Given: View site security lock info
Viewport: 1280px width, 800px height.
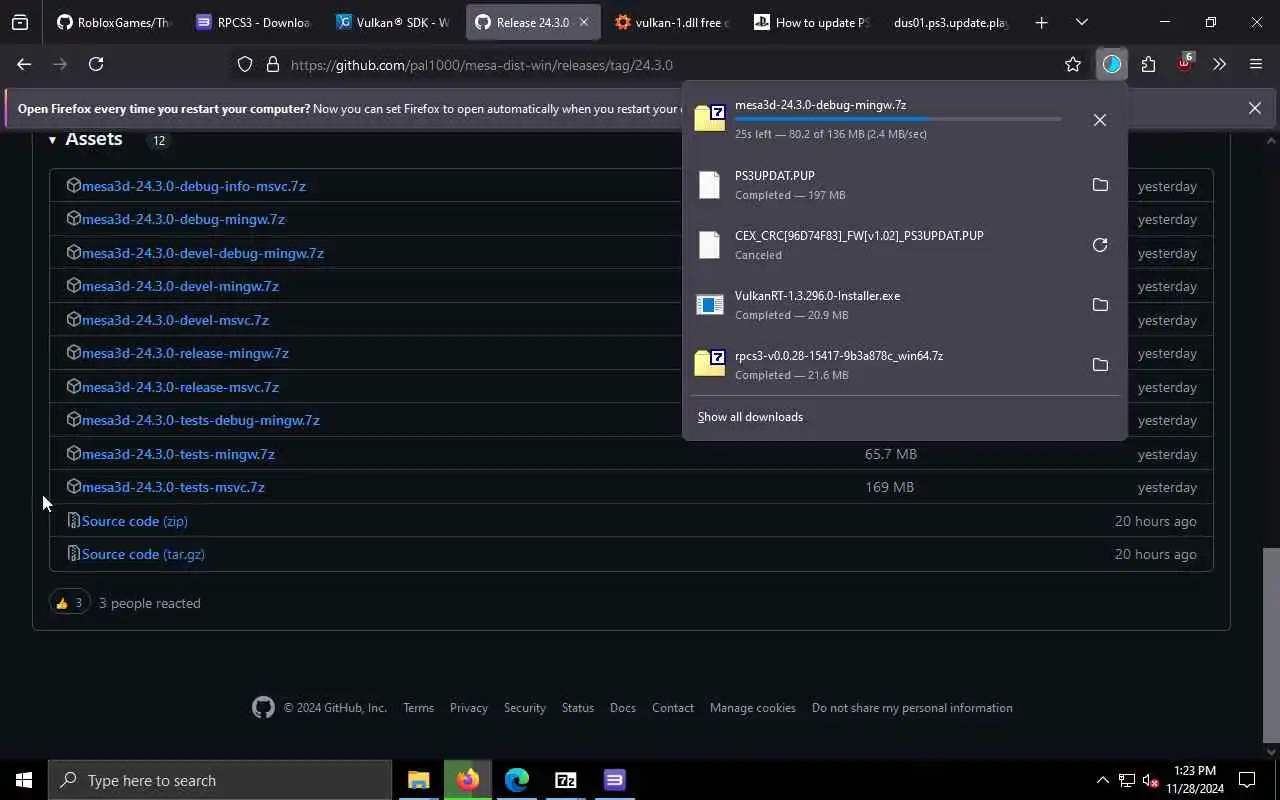Looking at the screenshot, I should tap(272, 64).
